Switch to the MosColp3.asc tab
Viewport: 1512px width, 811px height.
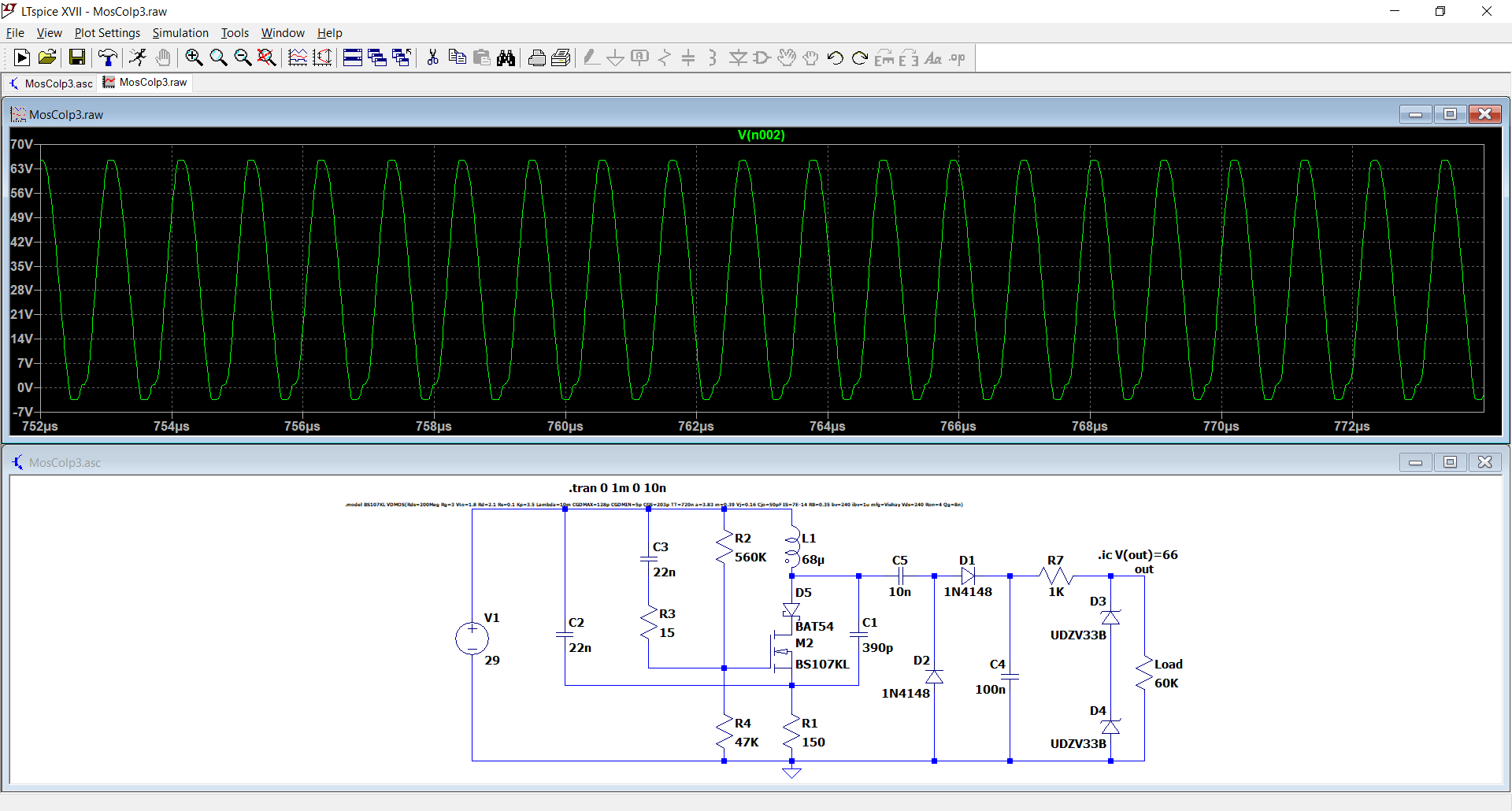coord(50,83)
